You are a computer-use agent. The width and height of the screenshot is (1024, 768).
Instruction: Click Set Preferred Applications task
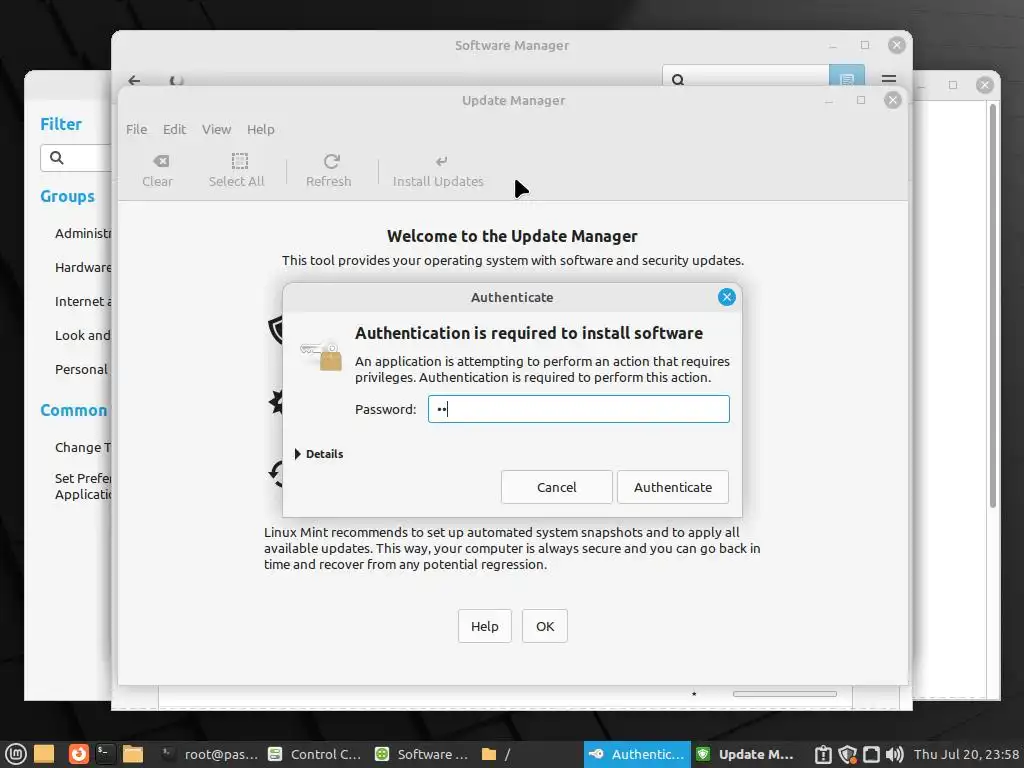click(83, 487)
